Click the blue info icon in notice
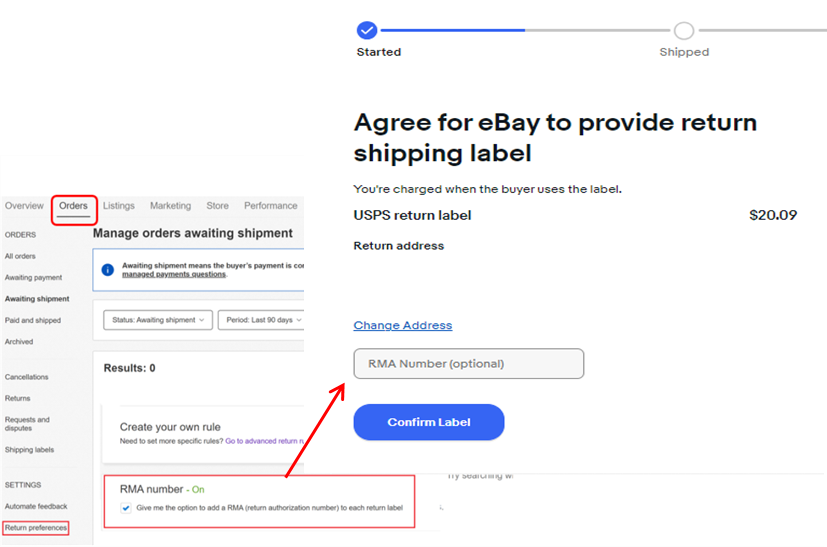827x547 pixels. (x=108, y=270)
